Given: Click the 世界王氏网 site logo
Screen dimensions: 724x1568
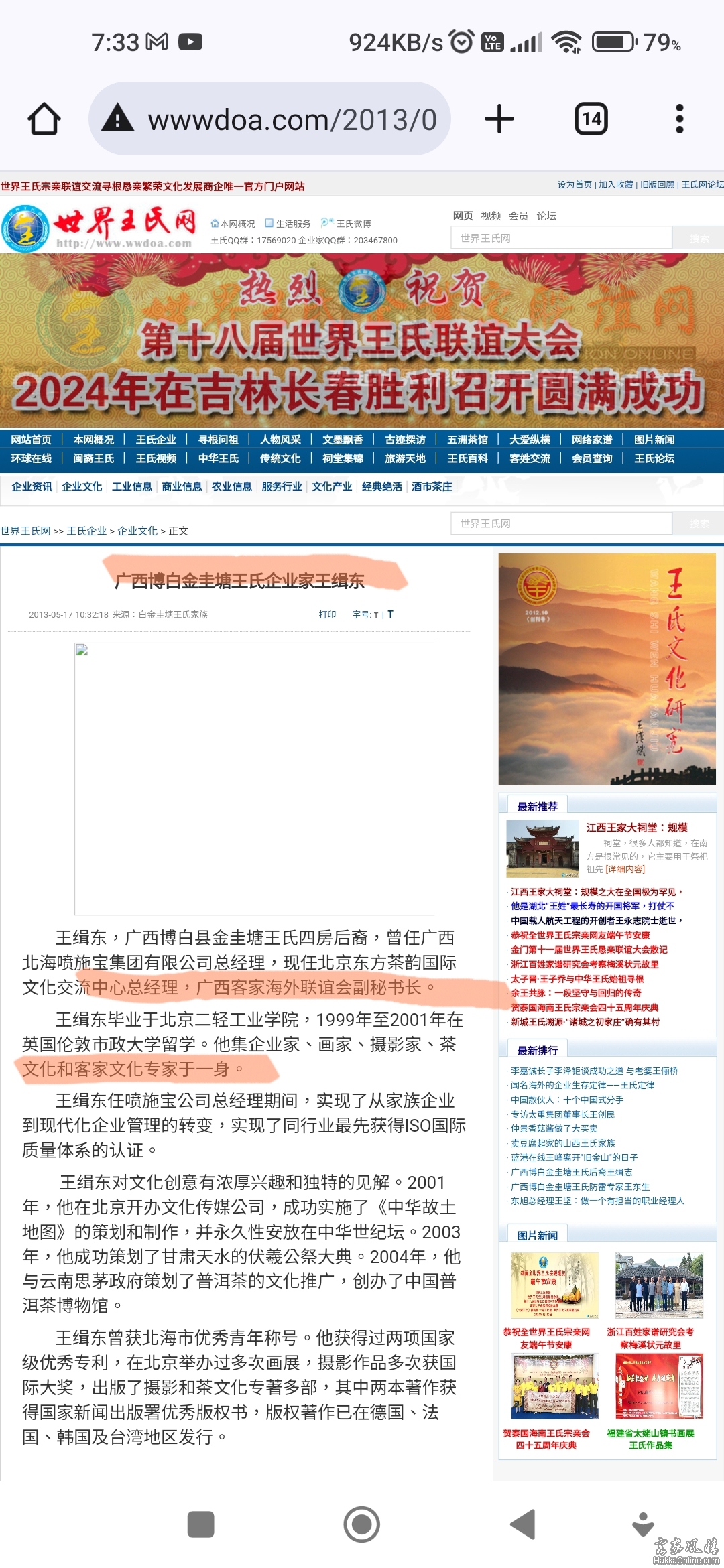Looking at the screenshot, I should coord(99,228).
